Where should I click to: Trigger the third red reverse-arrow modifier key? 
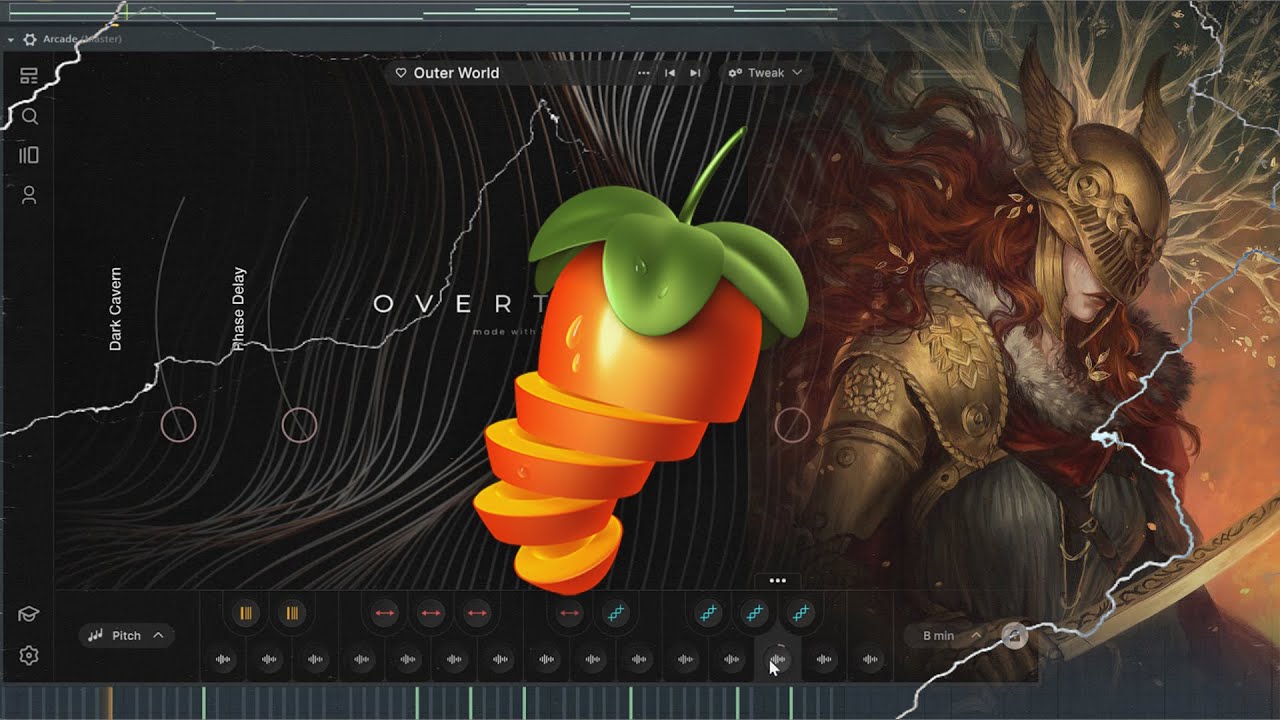pyautogui.click(x=477, y=613)
